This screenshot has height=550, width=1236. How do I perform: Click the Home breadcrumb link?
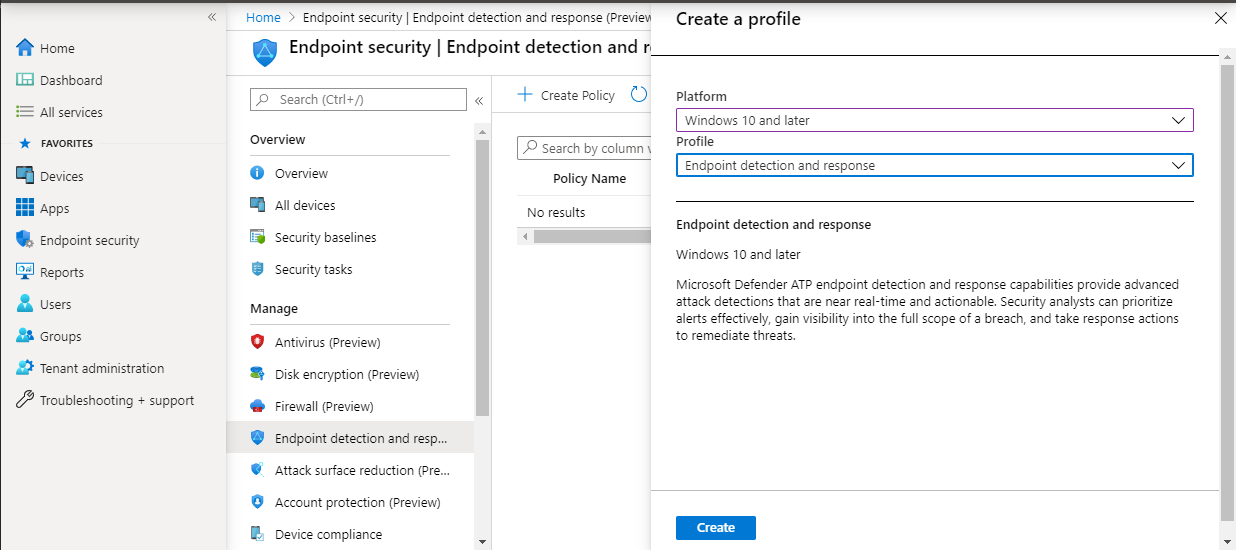click(x=263, y=17)
